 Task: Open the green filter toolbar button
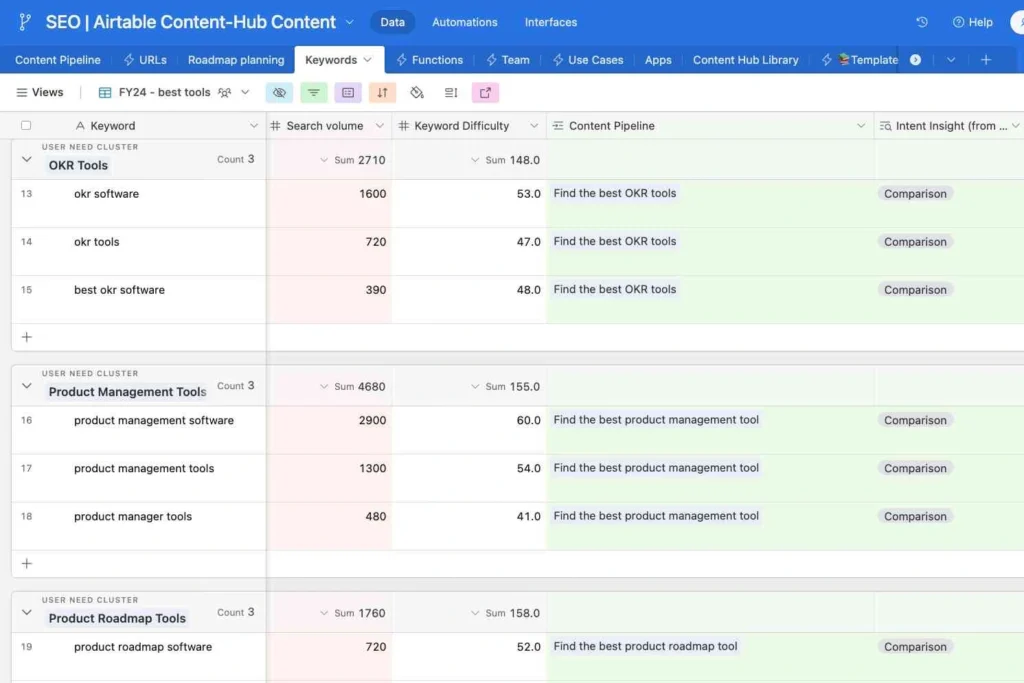[313, 93]
